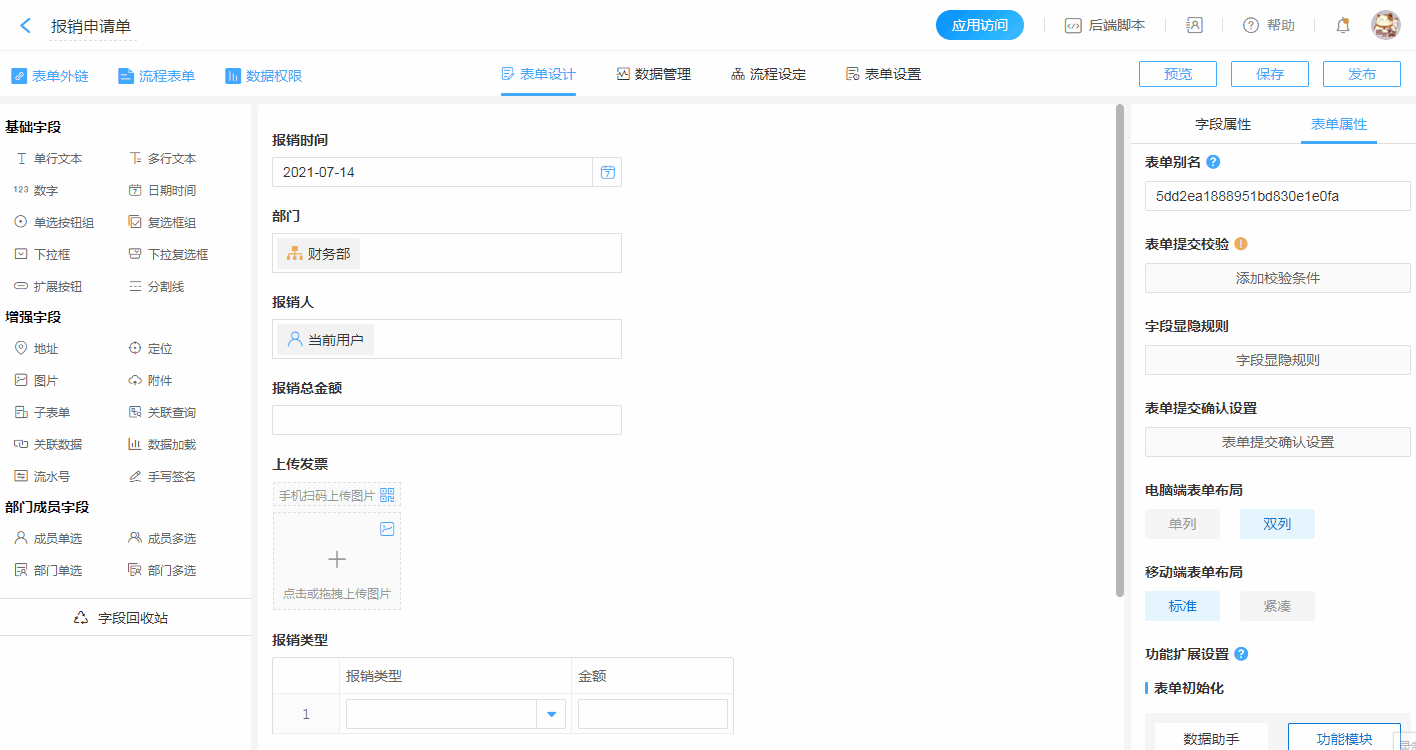Choose 紧凑 mobile form layout
This screenshot has width=1416, height=750.
1276,606
